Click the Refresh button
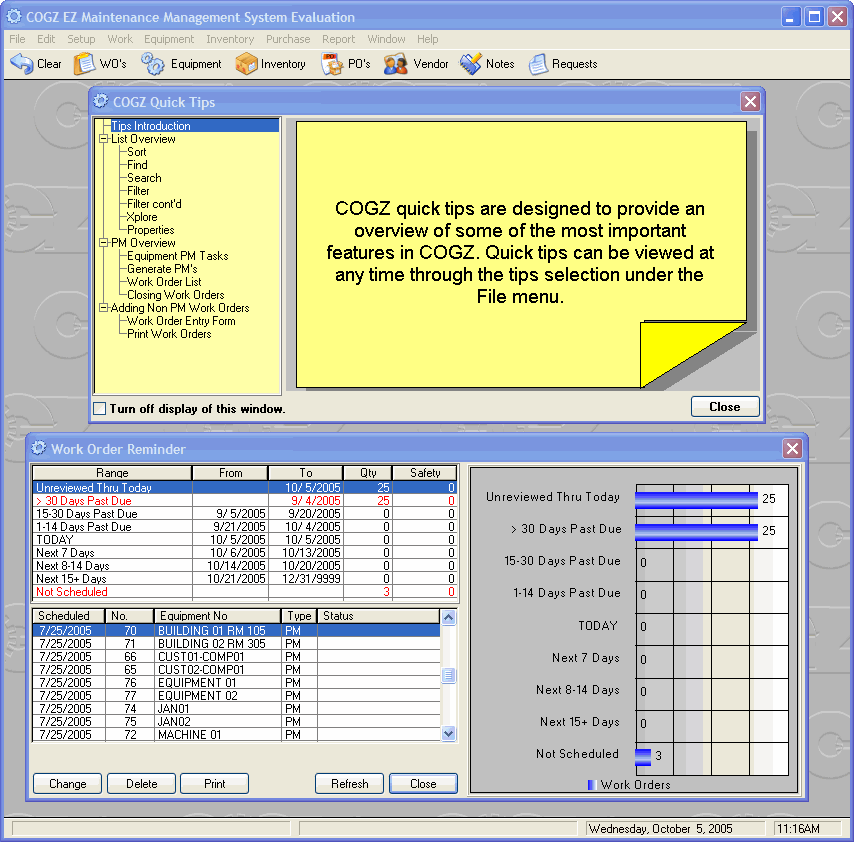The image size is (854, 842). [x=350, y=784]
